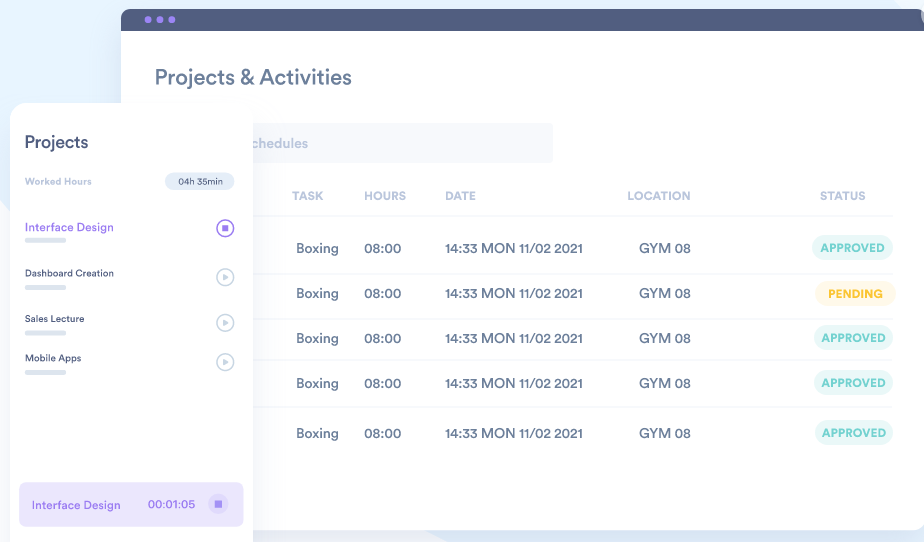Play the Sales Lecture project
The height and width of the screenshot is (542, 924).
click(x=225, y=322)
